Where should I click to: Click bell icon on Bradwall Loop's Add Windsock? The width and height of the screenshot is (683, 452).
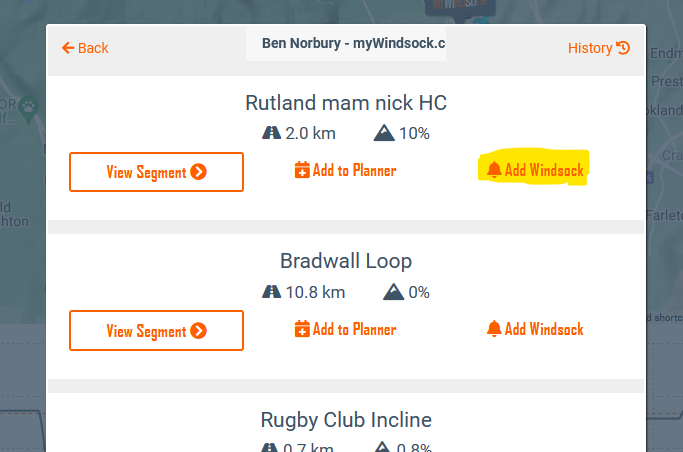(494, 329)
